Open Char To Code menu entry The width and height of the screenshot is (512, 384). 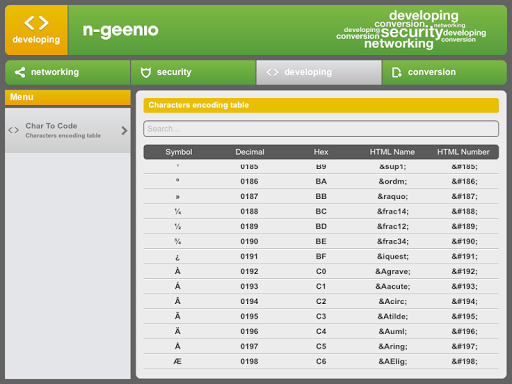click(68, 130)
